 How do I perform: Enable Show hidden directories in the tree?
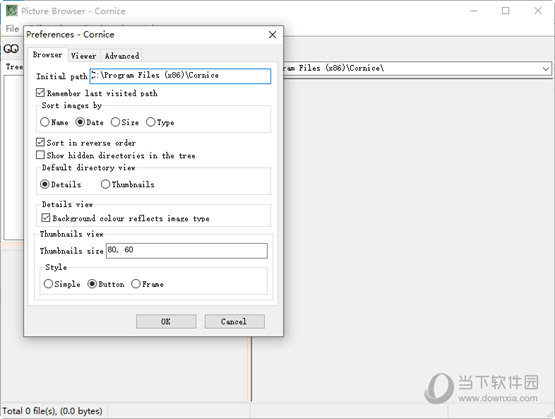click(116, 155)
